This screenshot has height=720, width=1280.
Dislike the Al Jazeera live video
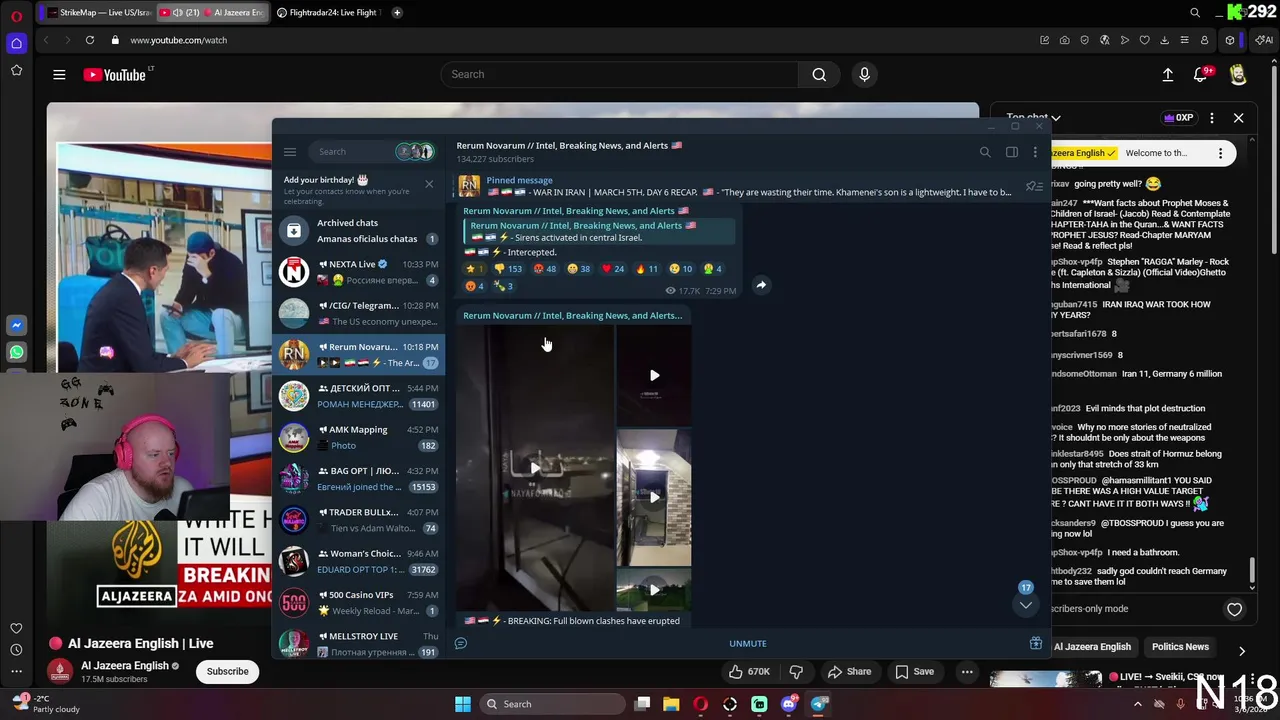click(796, 671)
